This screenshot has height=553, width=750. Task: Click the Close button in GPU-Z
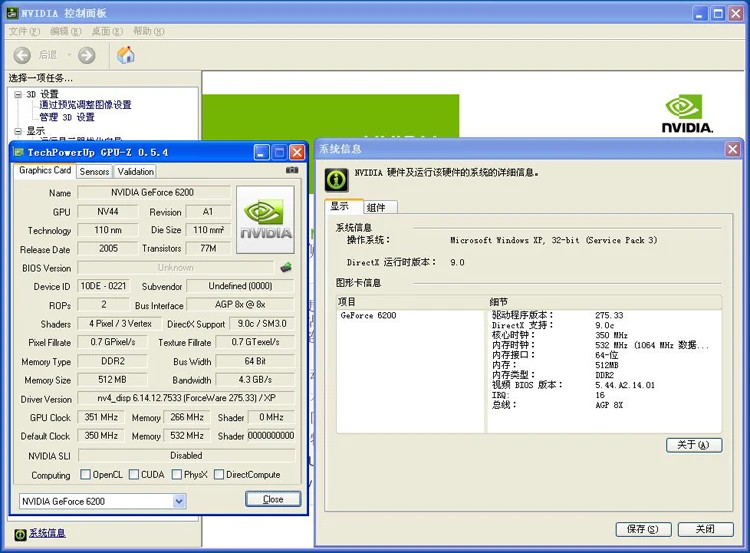[273, 499]
